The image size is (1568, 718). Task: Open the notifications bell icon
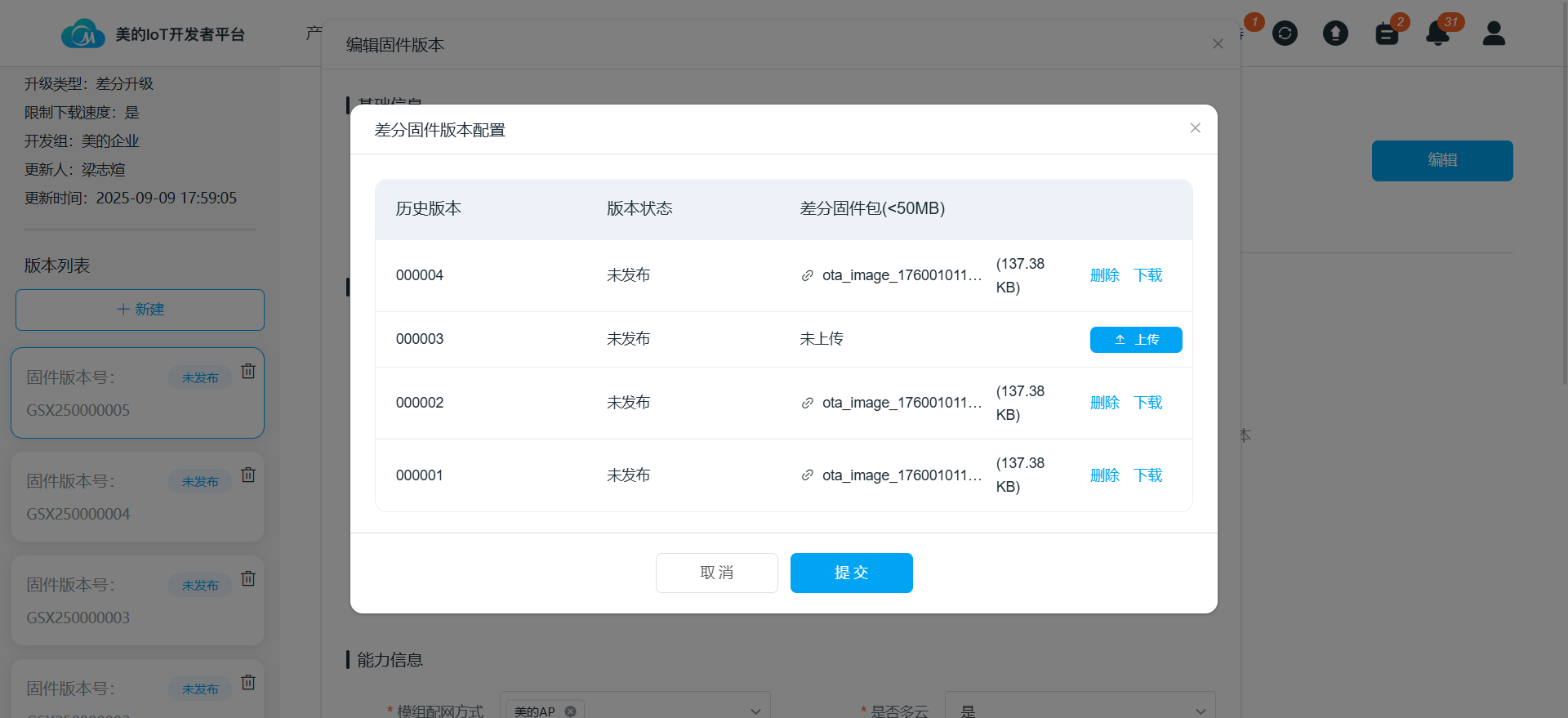(1437, 34)
